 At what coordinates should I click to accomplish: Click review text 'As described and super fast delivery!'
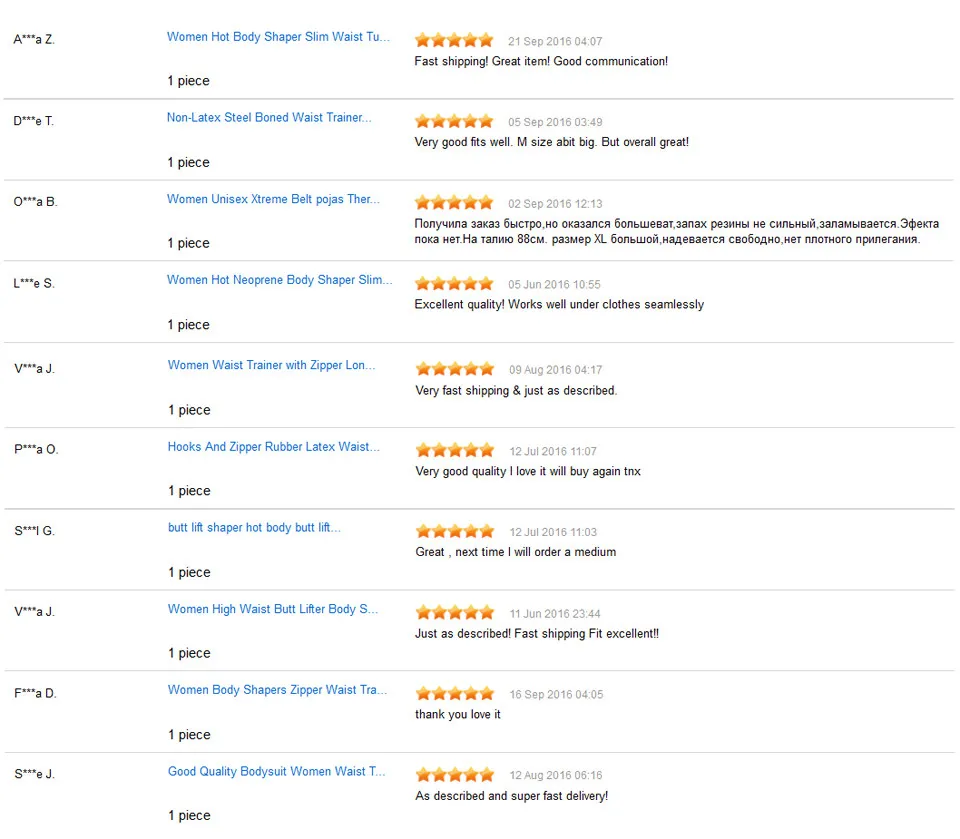(x=512, y=796)
